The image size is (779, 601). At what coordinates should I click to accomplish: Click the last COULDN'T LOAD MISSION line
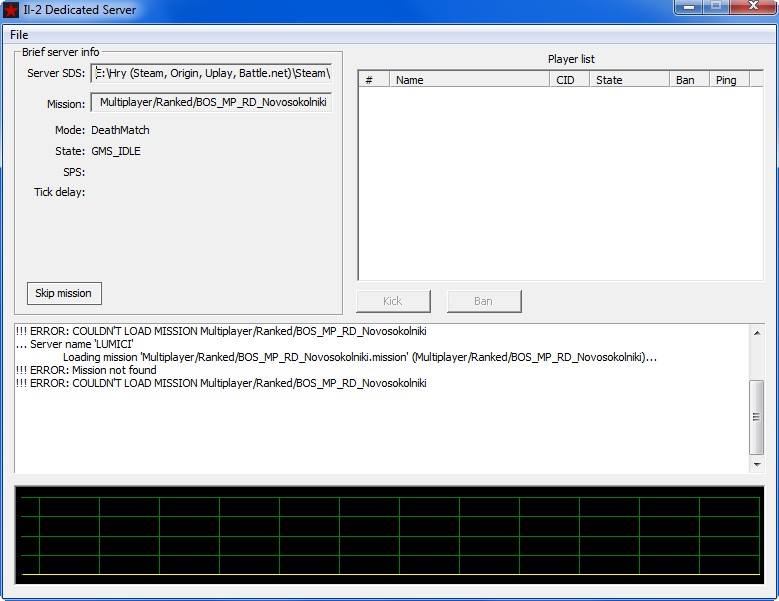pos(221,383)
